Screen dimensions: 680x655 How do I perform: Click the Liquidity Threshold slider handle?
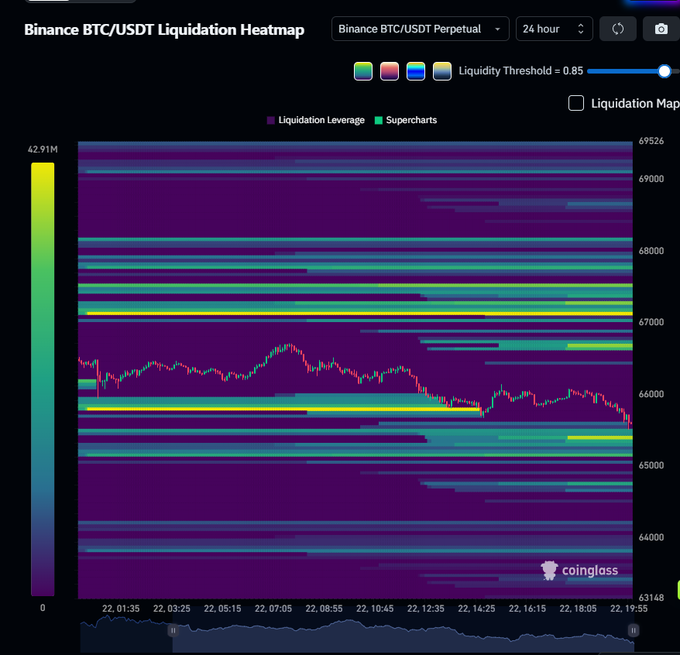point(664,71)
